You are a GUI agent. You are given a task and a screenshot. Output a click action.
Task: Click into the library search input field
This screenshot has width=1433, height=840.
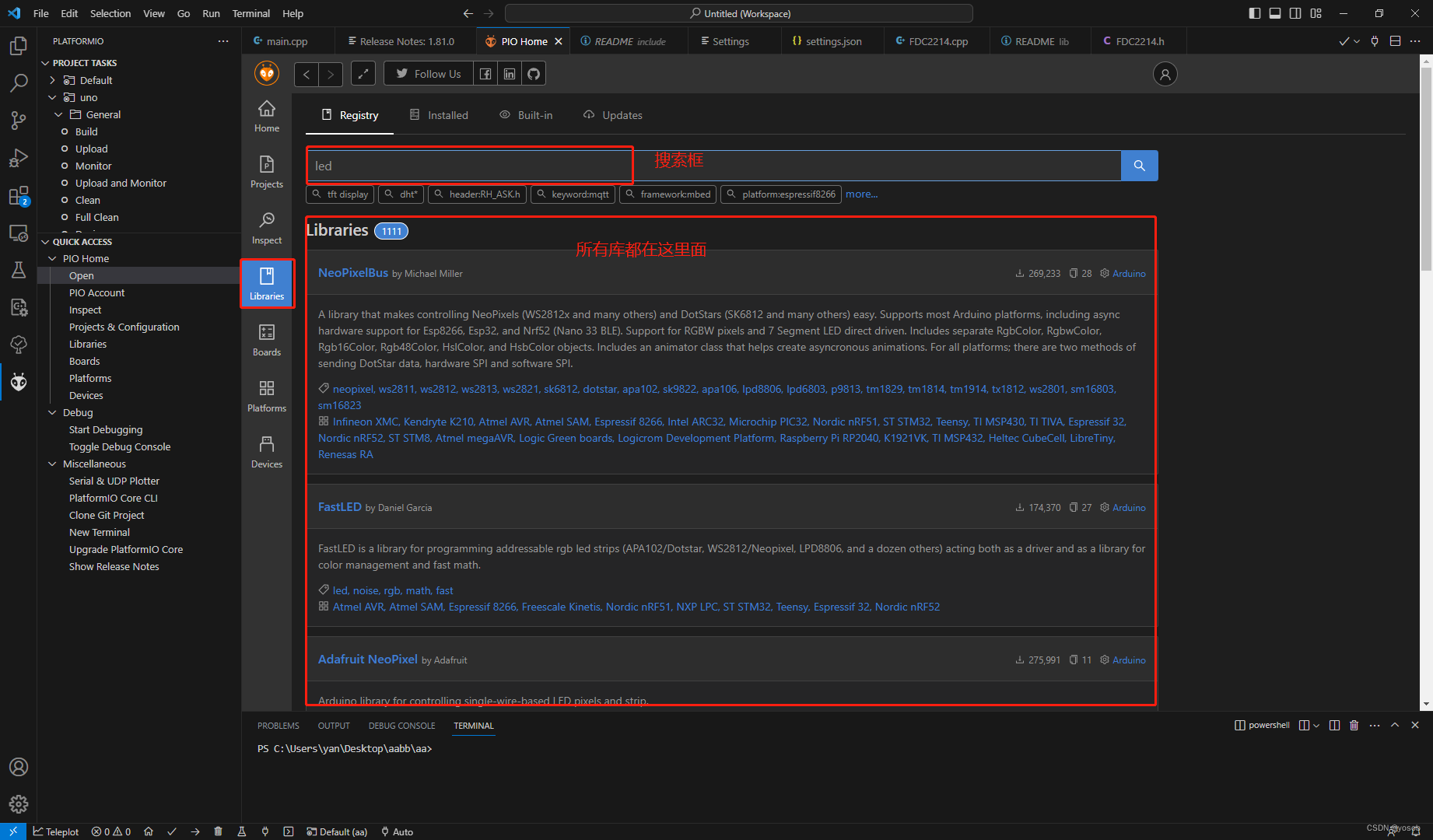(714, 166)
